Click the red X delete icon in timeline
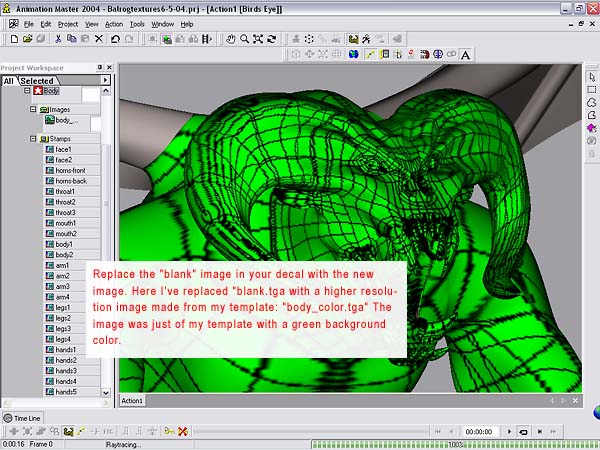Image resolution: width=600 pixels, height=450 pixels. [x=183, y=431]
